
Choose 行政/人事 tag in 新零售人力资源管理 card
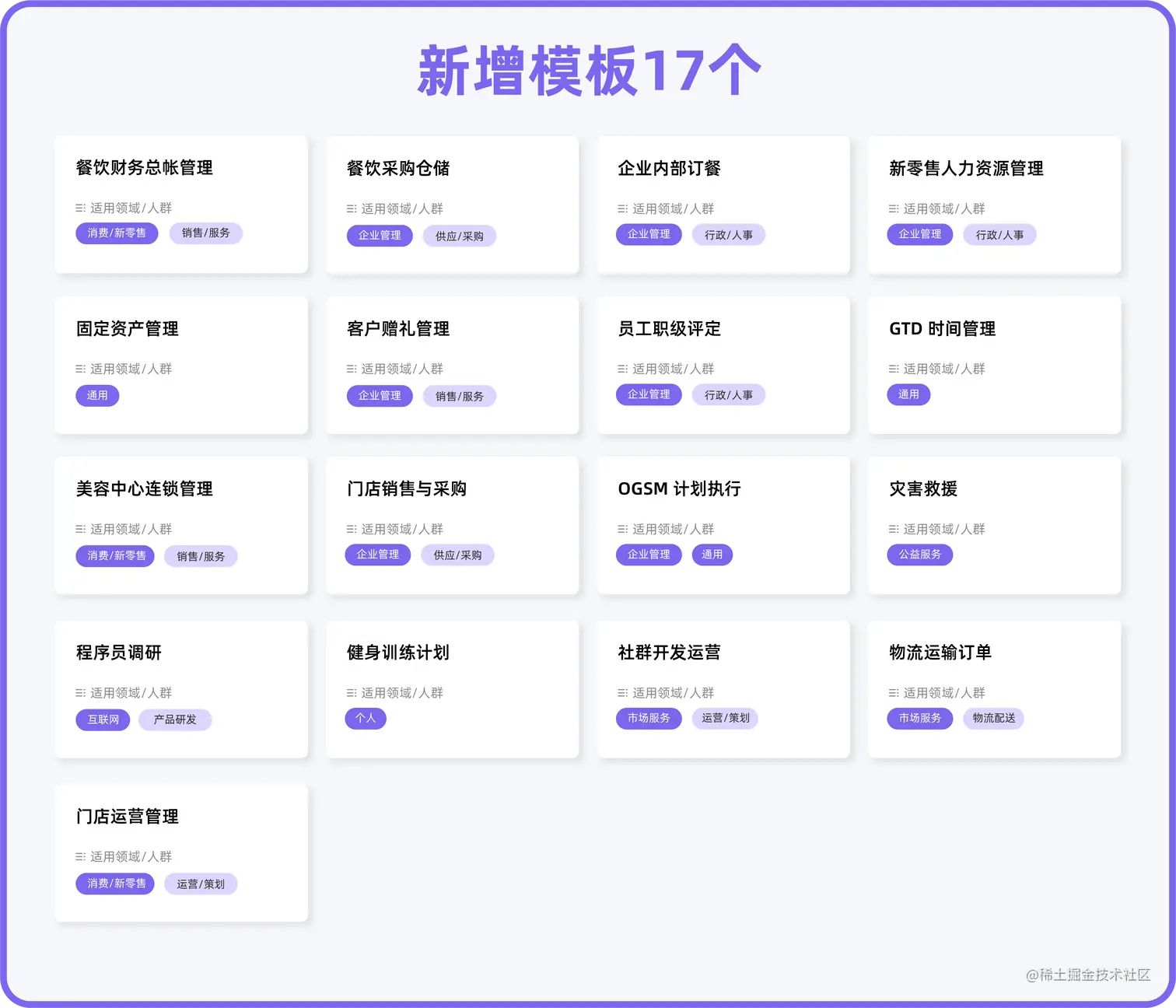pos(999,235)
